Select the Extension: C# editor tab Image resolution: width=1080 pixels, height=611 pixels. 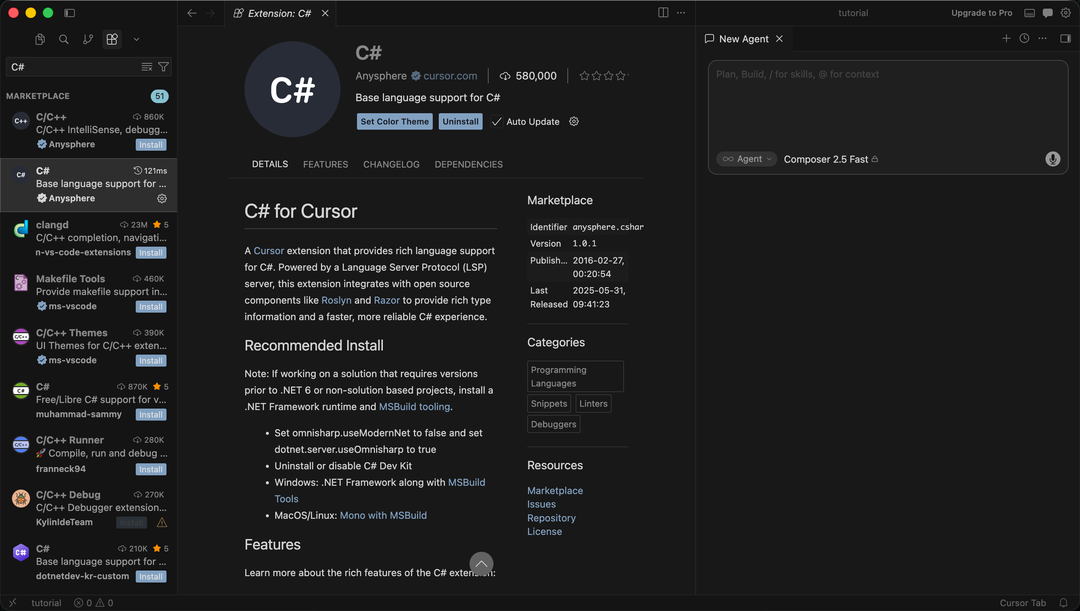[x=281, y=13]
